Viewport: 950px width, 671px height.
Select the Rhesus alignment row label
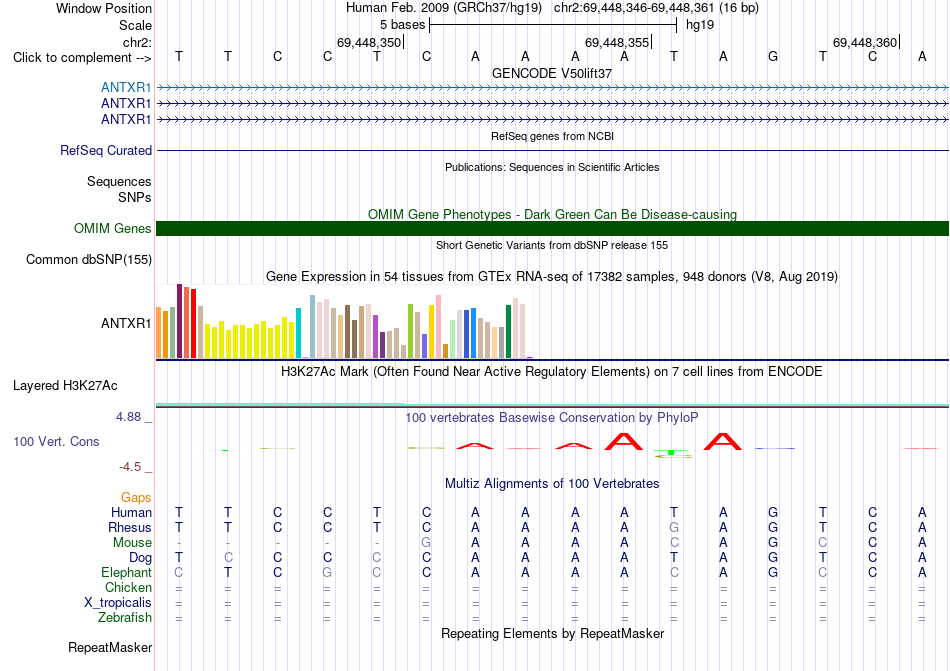coord(130,527)
